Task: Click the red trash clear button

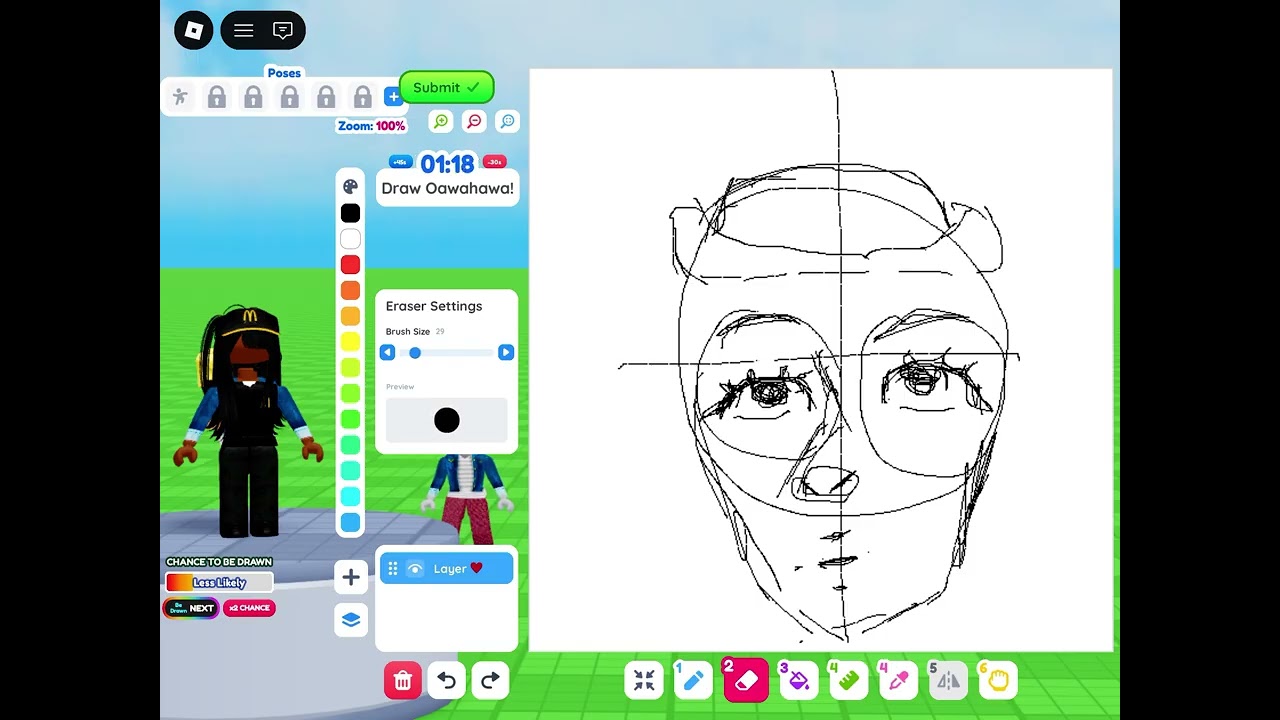Action: (x=403, y=681)
